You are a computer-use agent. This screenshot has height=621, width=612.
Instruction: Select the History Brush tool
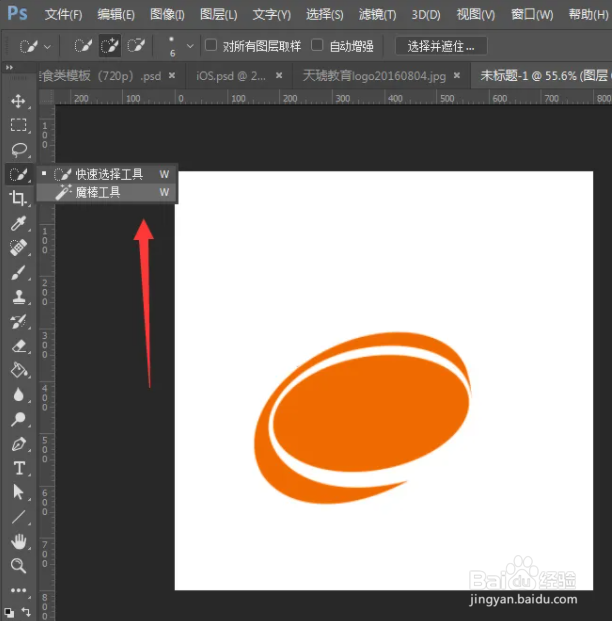point(18,322)
